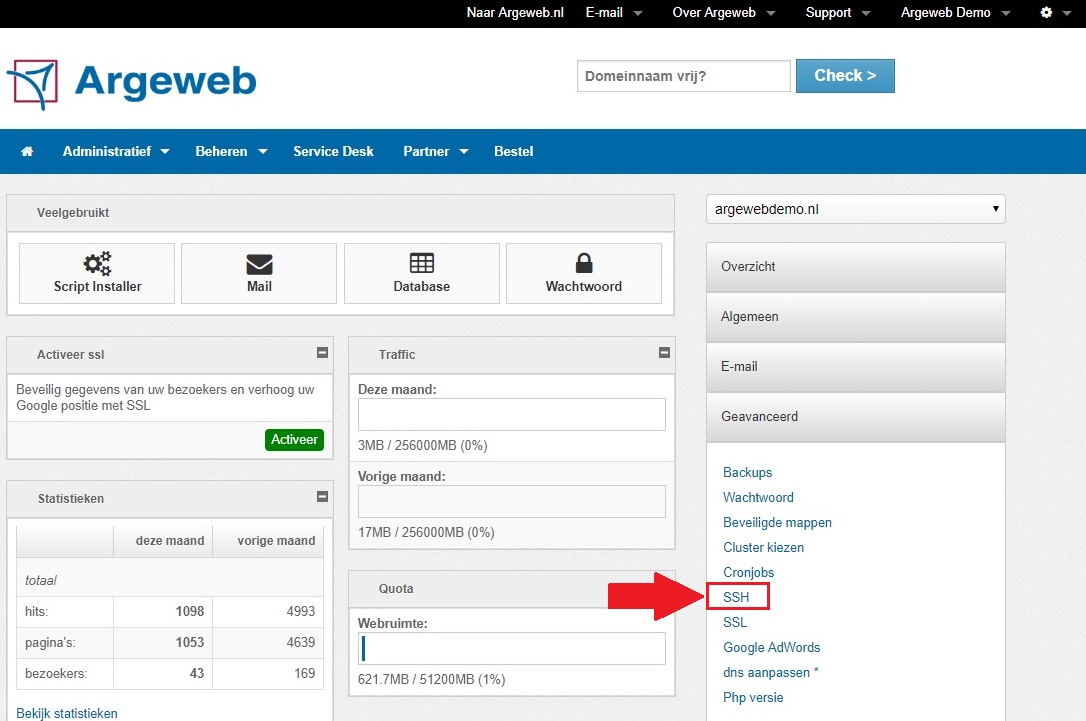Open the Argeweb Demo account dropdown
Image resolution: width=1086 pixels, height=721 pixels.
click(x=956, y=12)
